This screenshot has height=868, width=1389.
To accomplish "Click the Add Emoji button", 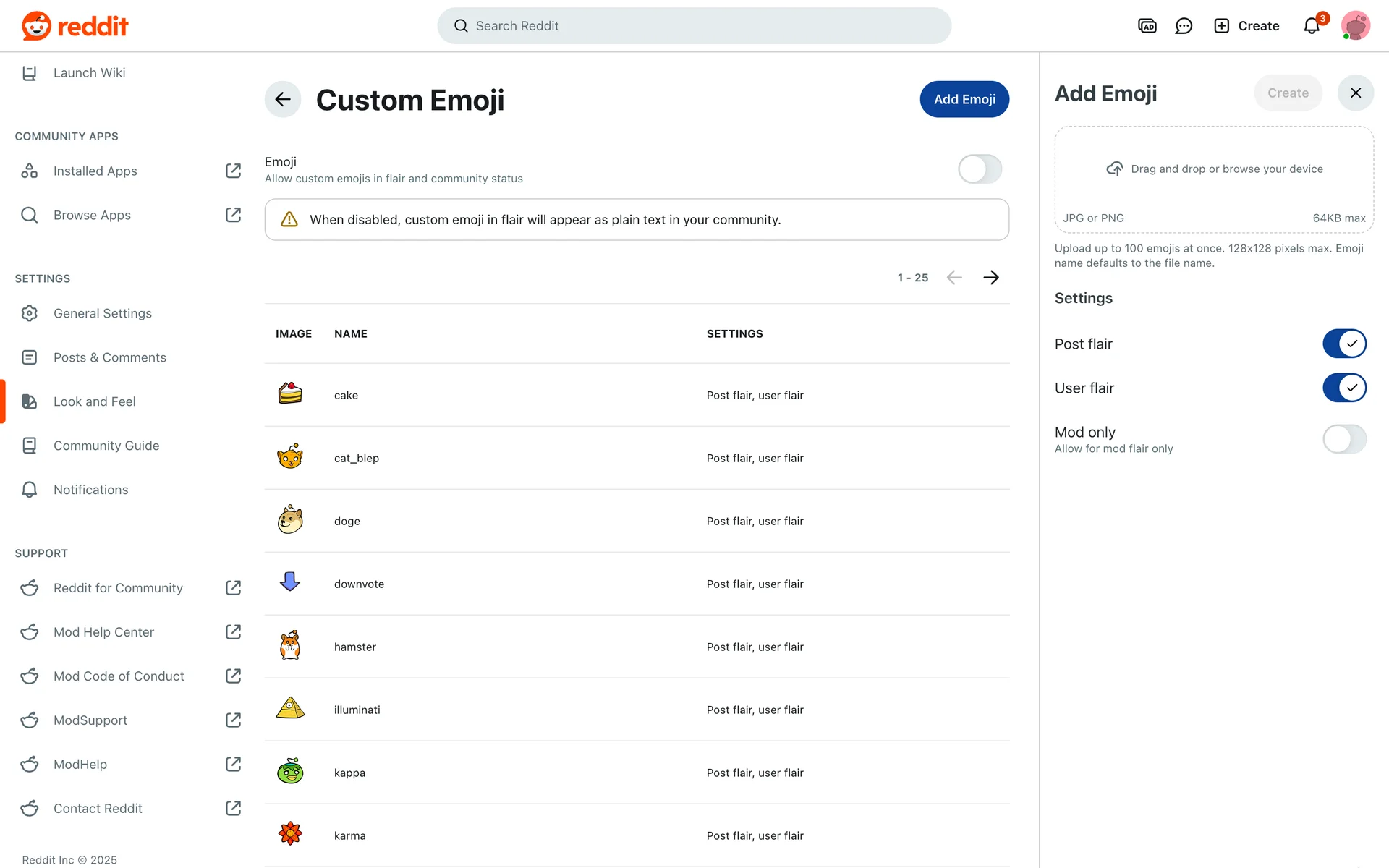I will coord(964,99).
